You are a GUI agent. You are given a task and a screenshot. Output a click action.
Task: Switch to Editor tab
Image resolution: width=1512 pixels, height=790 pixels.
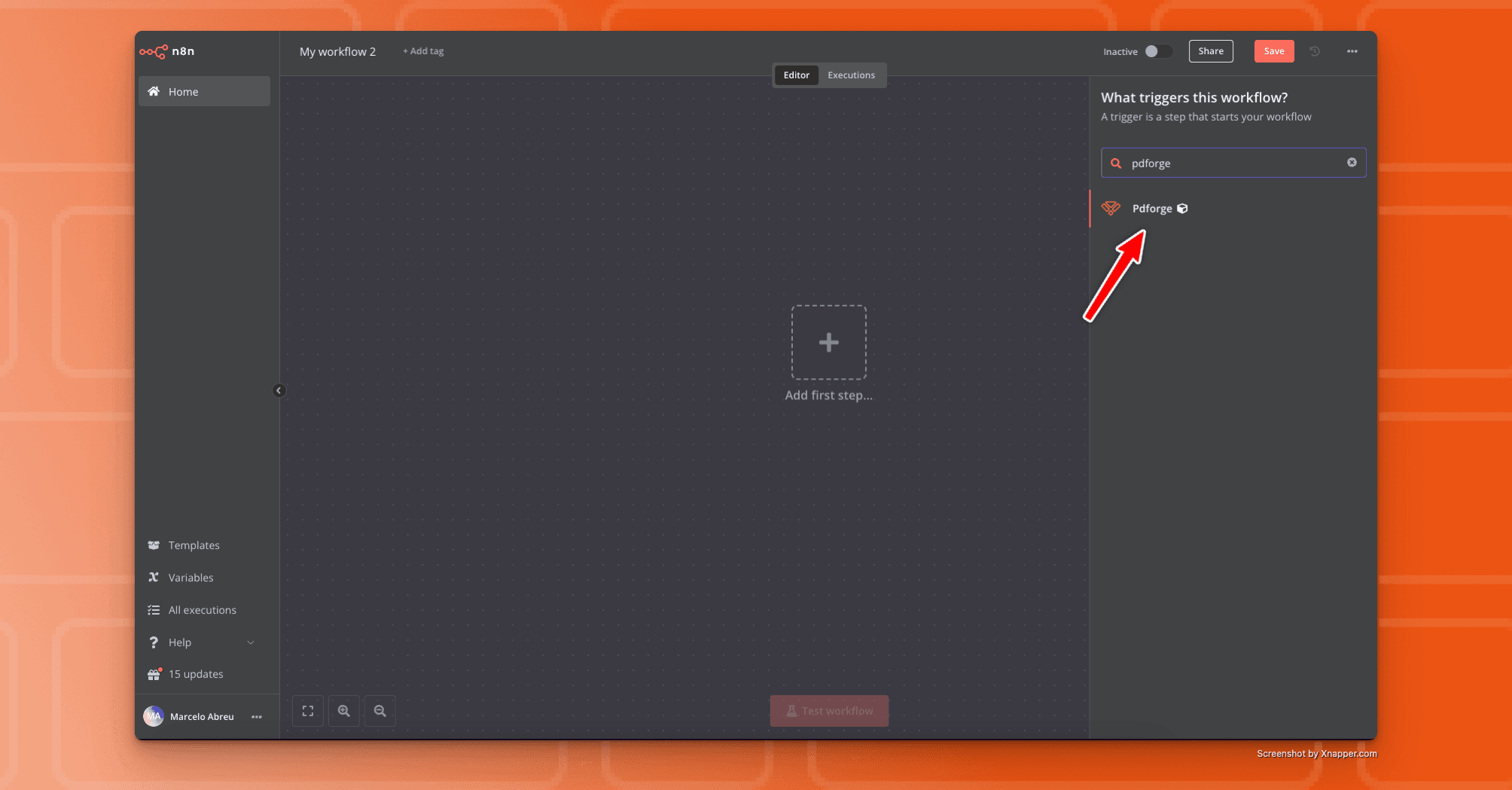pyautogui.click(x=796, y=75)
